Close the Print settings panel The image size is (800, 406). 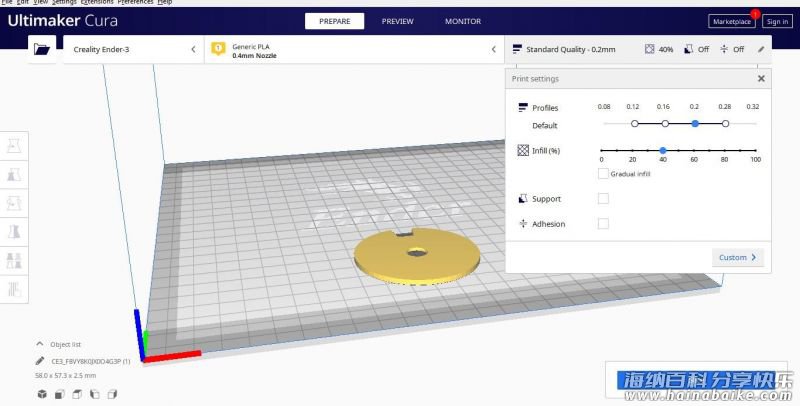tap(761, 79)
